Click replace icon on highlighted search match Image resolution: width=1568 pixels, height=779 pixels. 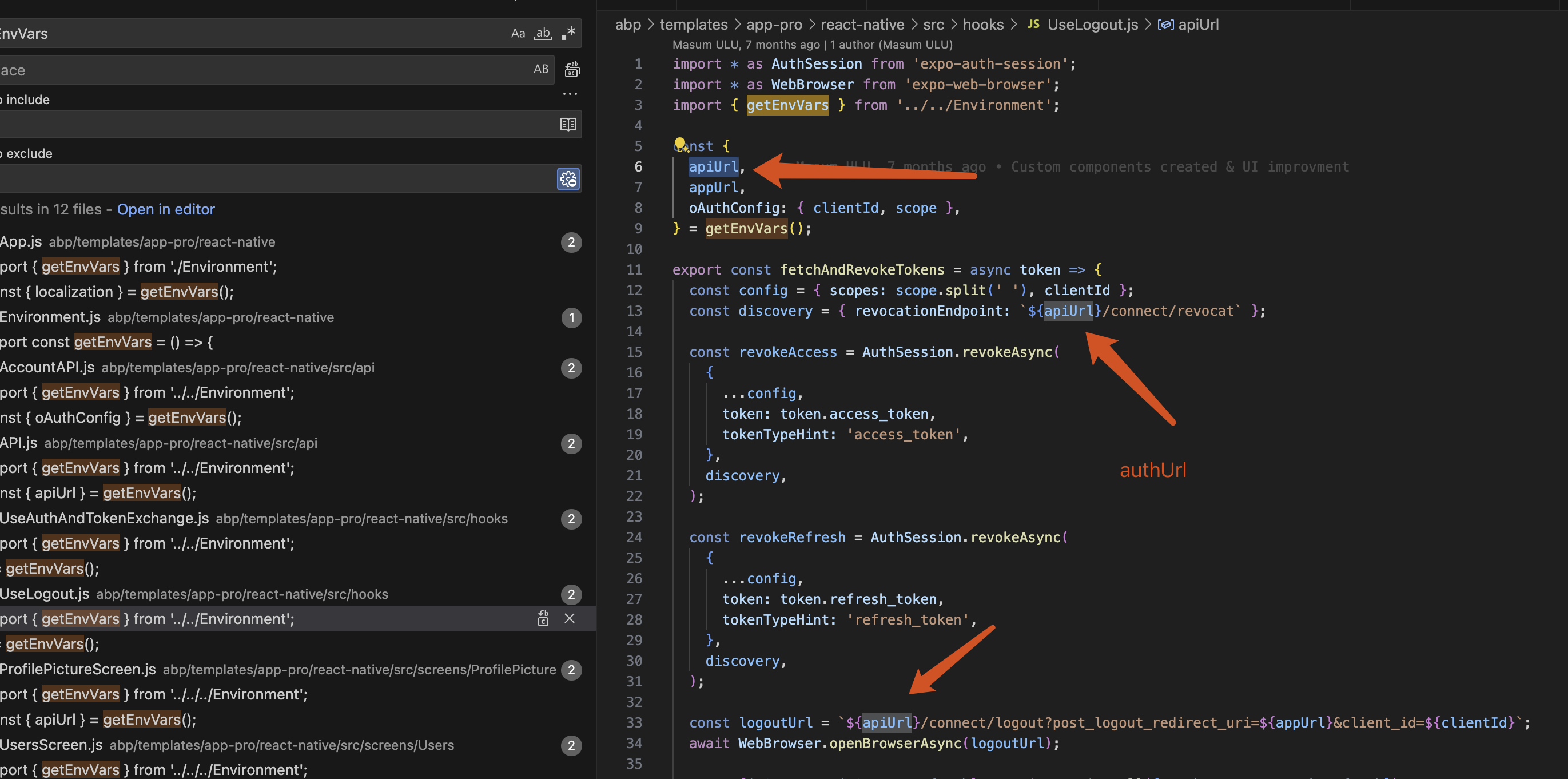click(x=543, y=619)
